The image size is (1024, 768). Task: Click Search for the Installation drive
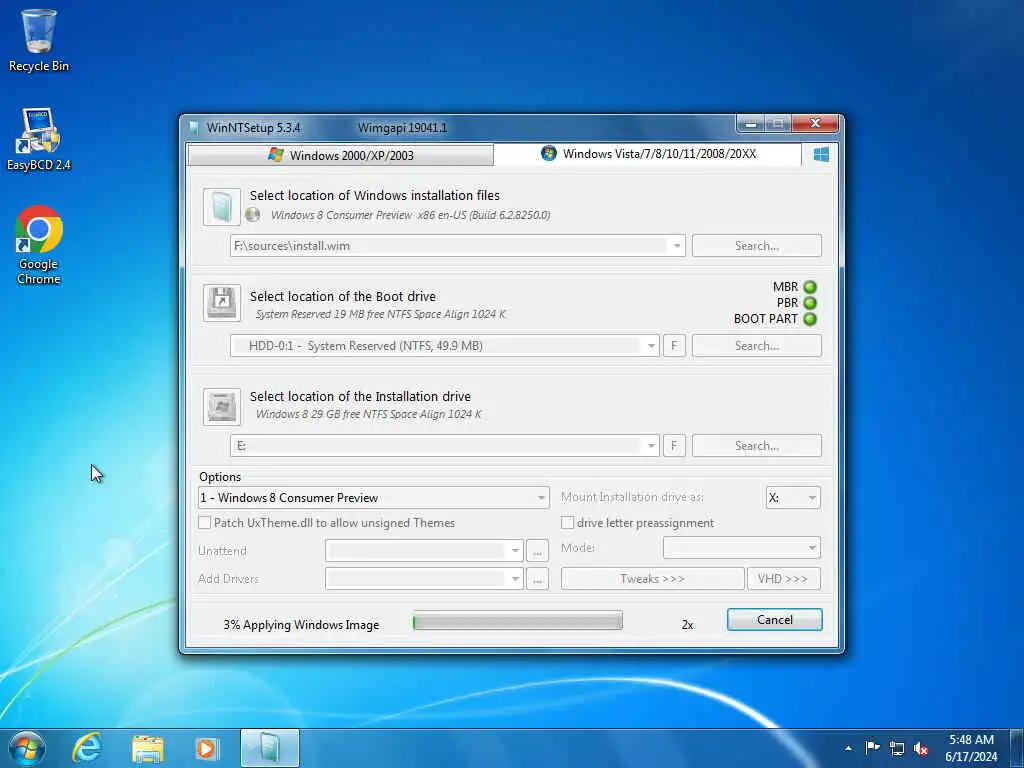click(757, 446)
